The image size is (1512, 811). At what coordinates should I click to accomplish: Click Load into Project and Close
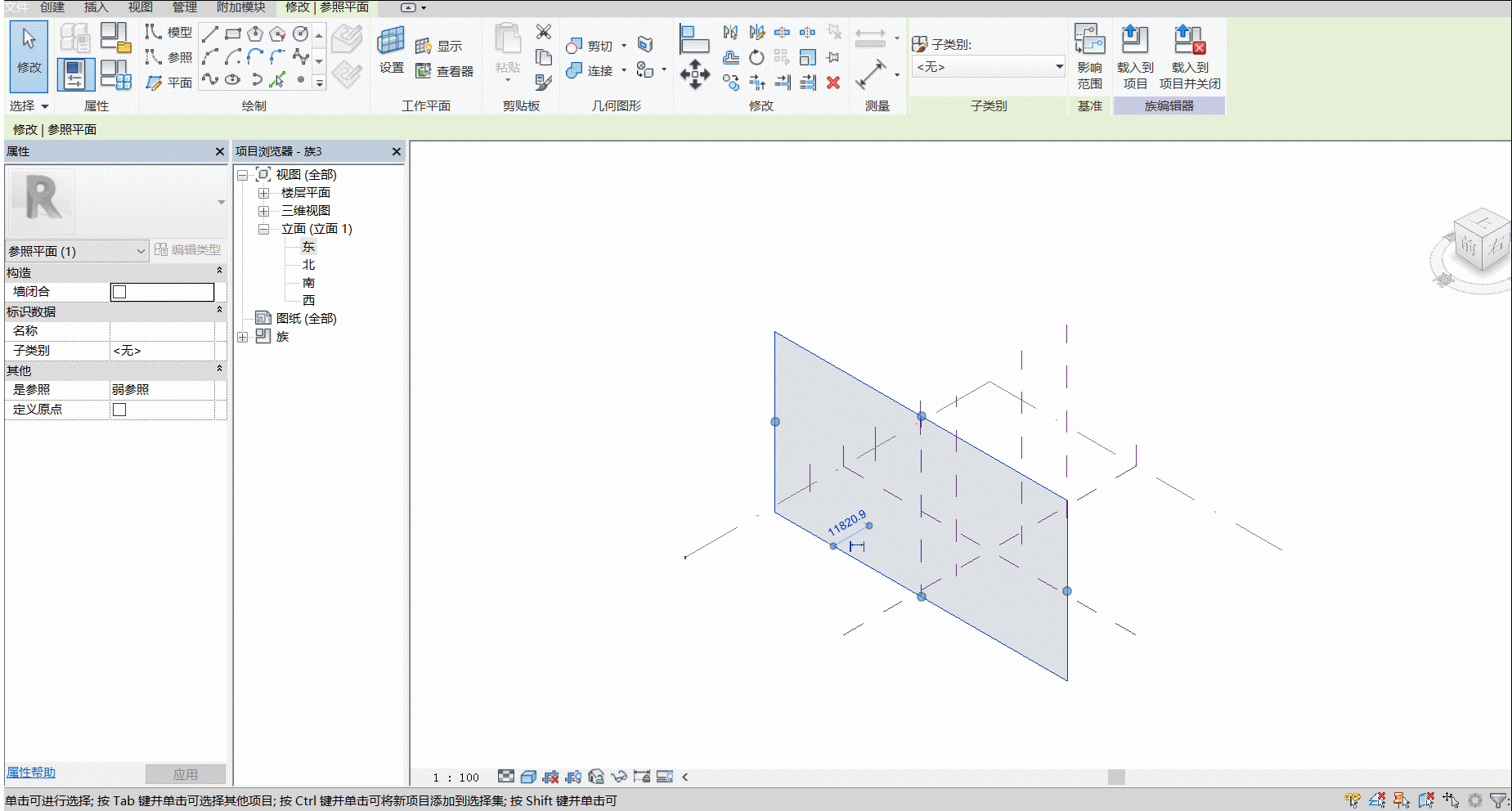click(x=1190, y=56)
